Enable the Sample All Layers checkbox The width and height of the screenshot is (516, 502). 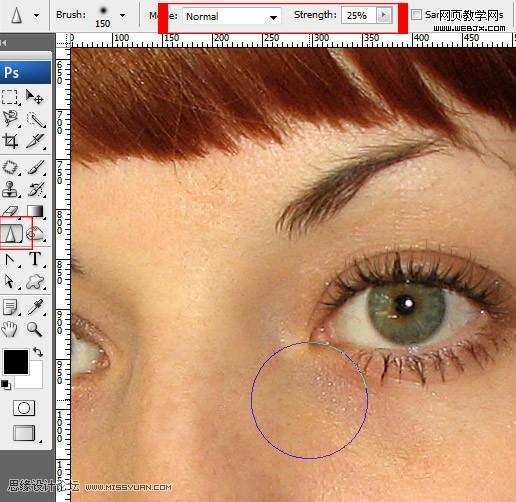pos(416,15)
